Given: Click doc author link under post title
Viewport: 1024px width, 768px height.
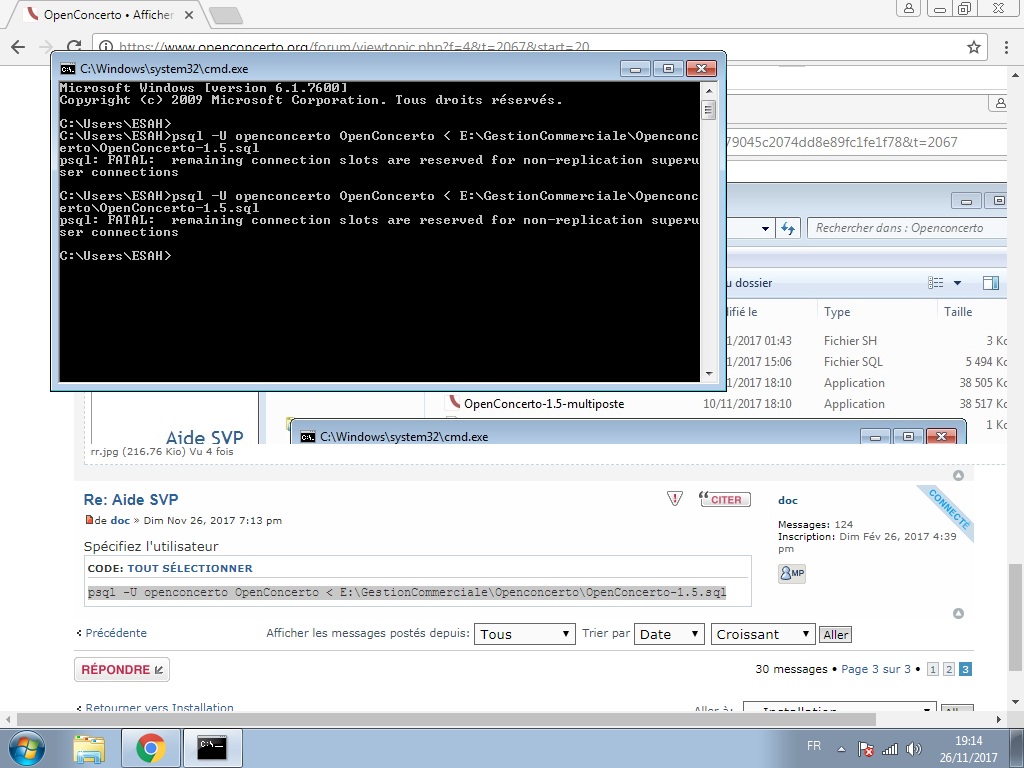Looking at the screenshot, I should [x=120, y=520].
